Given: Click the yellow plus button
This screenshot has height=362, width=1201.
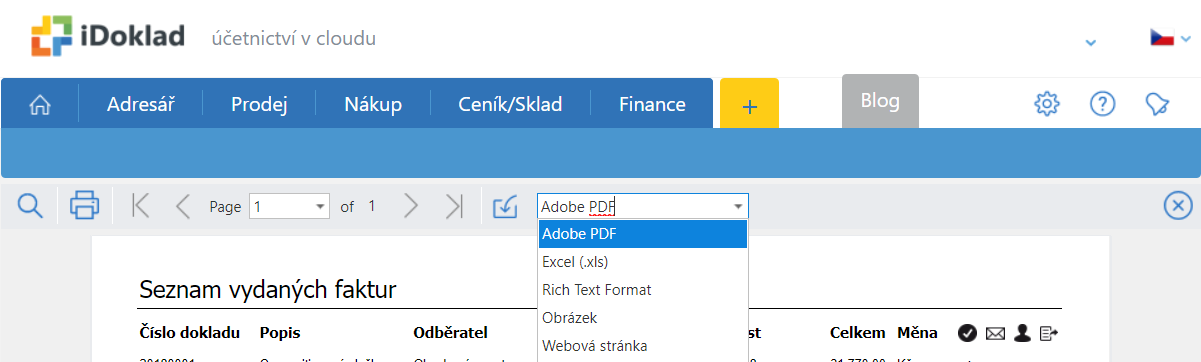Looking at the screenshot, I should point(749,104).
